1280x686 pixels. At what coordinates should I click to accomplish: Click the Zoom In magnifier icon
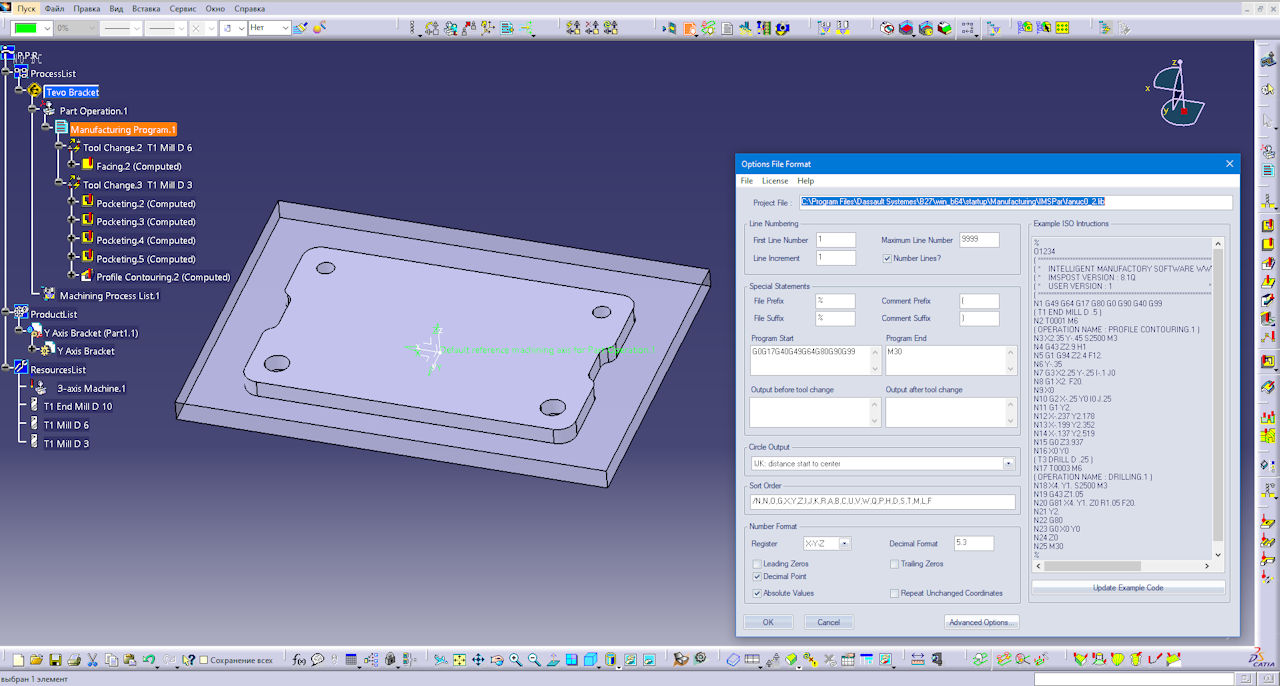(515, 660)
